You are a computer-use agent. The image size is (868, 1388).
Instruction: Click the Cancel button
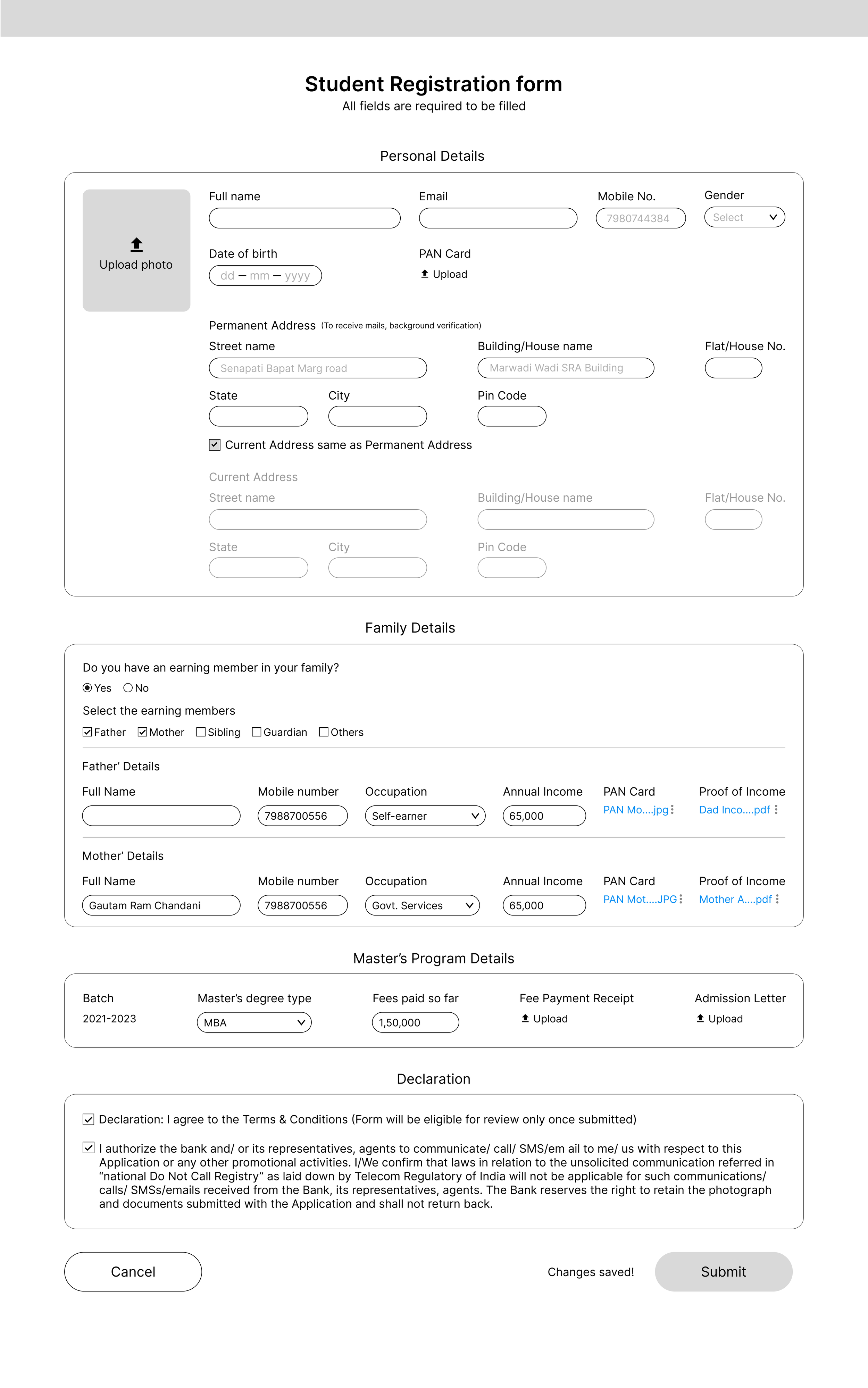[133, 1271]
